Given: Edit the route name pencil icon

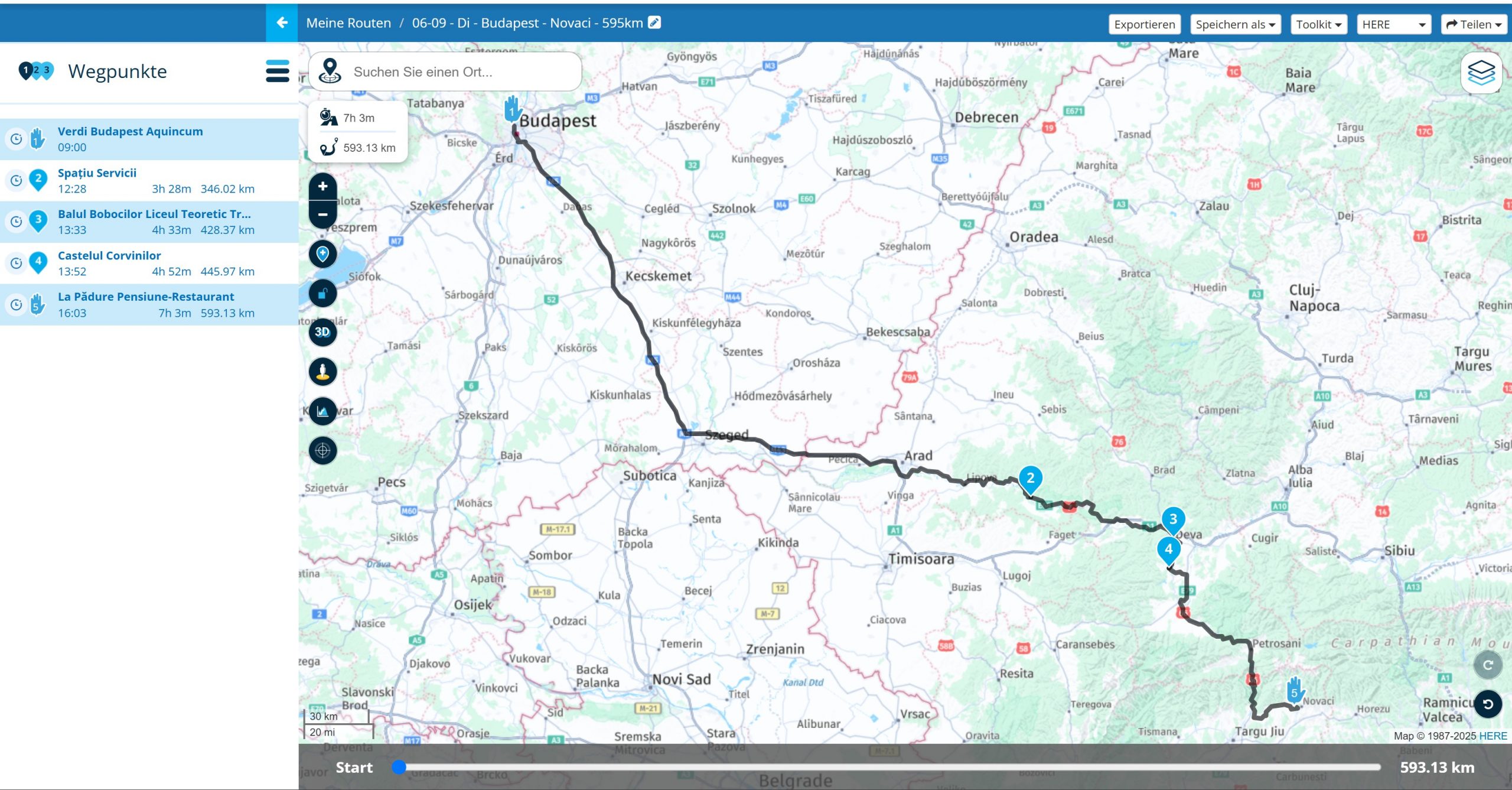Looking at the screenshot, I should (654, 22).
